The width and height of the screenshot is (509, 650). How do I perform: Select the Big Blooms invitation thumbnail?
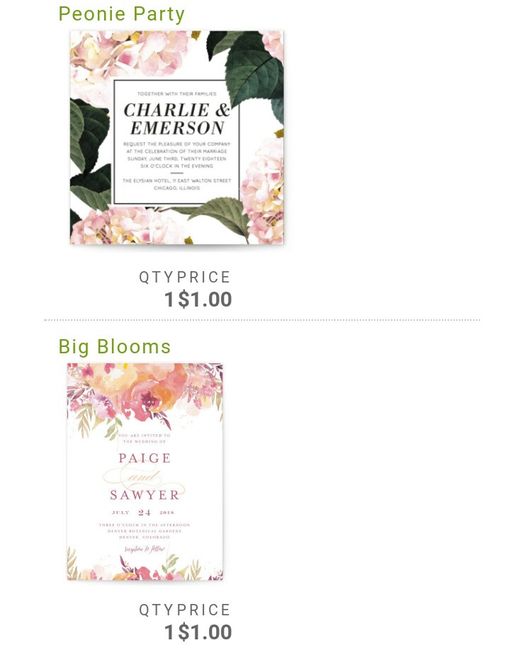coord(145,471)
